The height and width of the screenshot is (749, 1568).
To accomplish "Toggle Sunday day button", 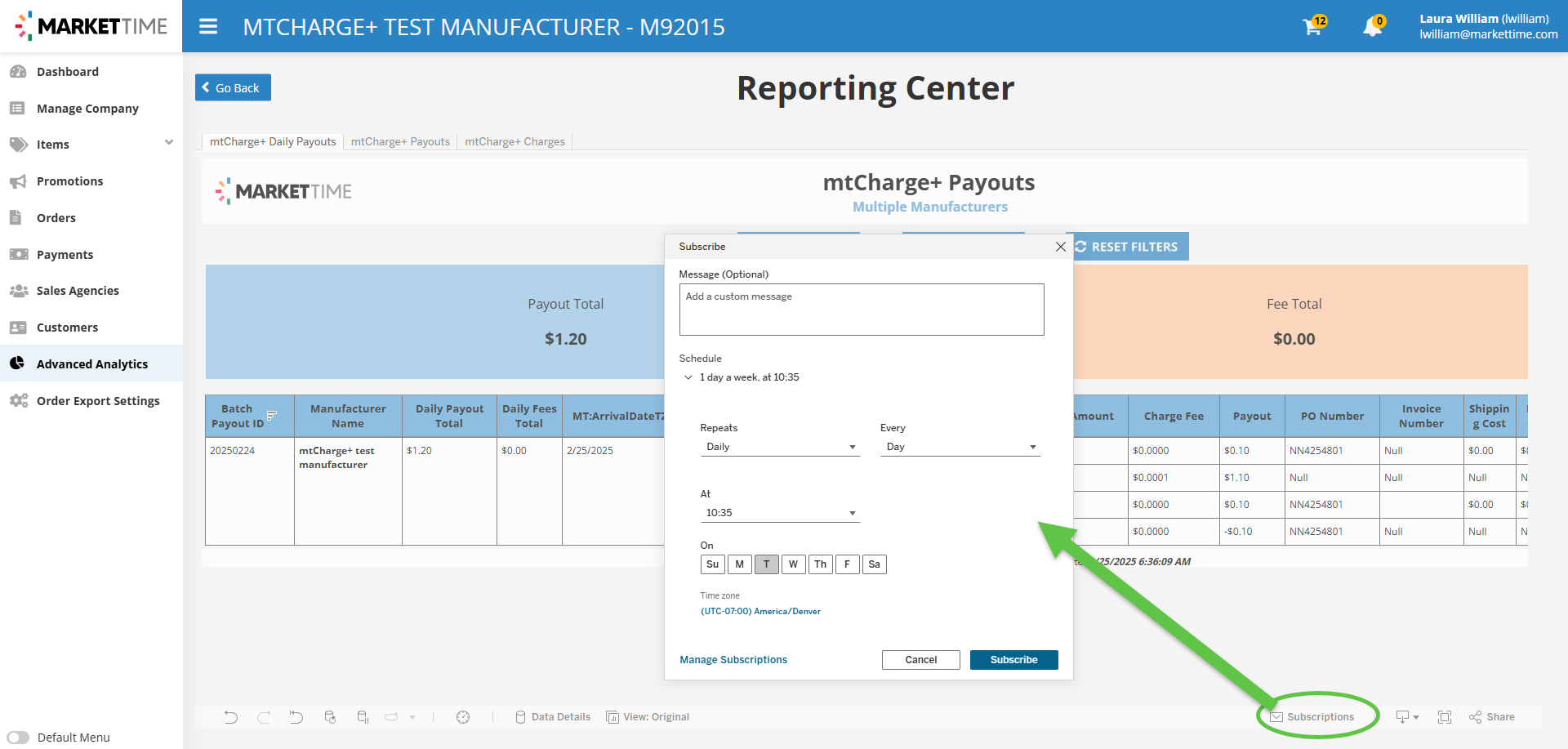I will [x=712, y=564].
